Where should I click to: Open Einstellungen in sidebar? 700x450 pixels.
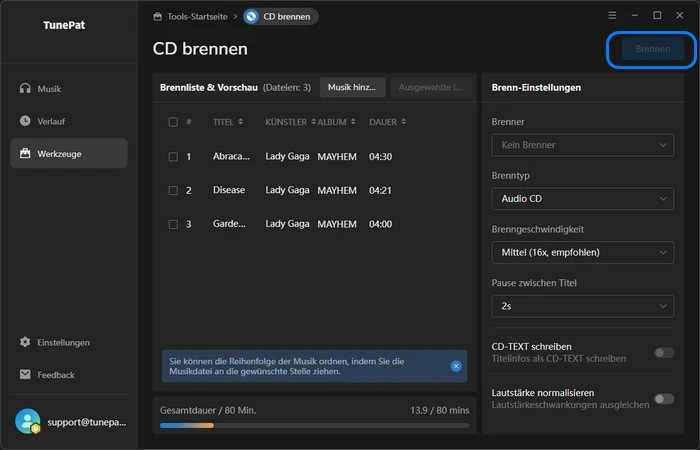69,342
